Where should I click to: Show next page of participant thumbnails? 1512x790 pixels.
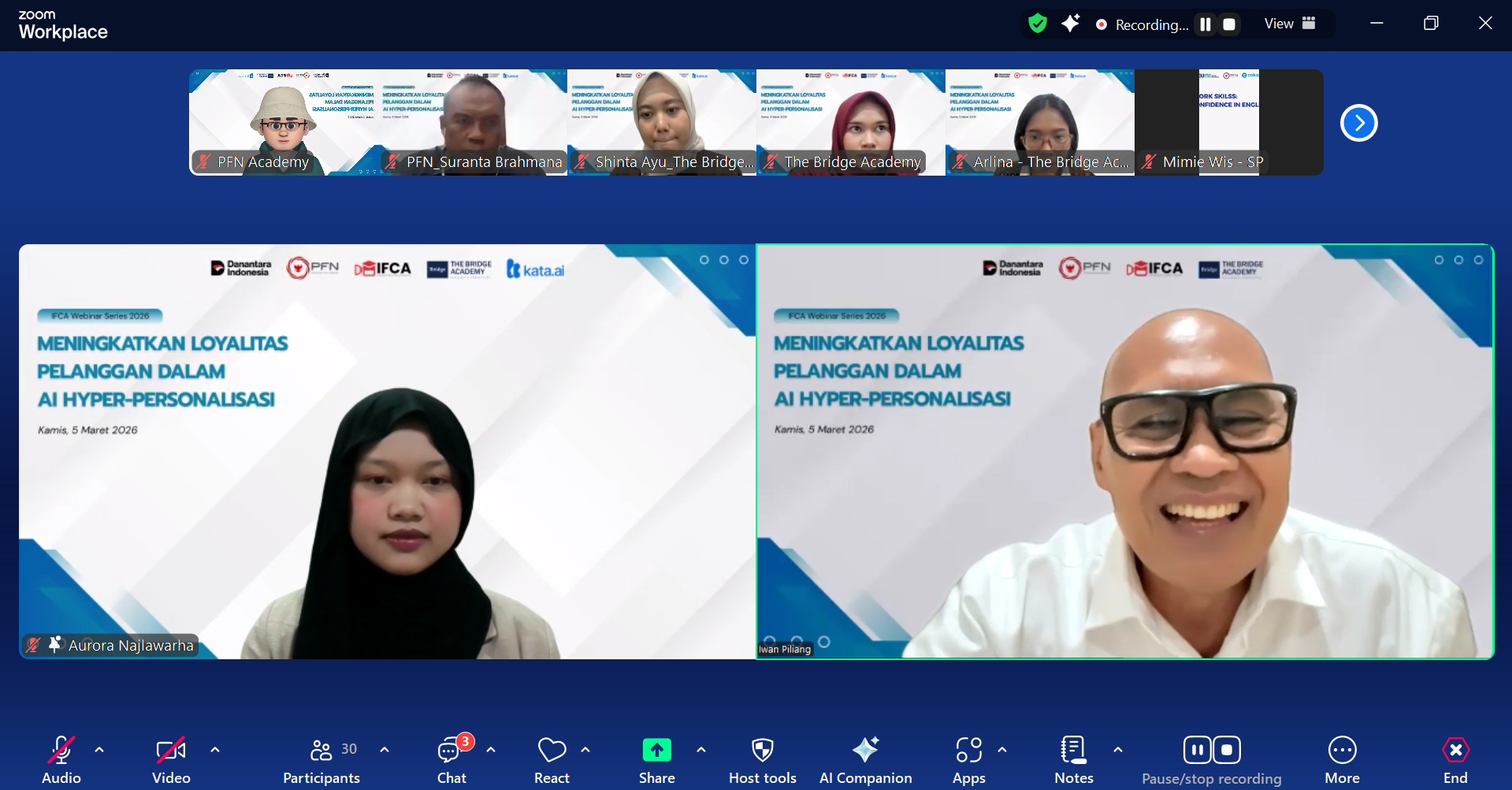tap(1359, 123)
